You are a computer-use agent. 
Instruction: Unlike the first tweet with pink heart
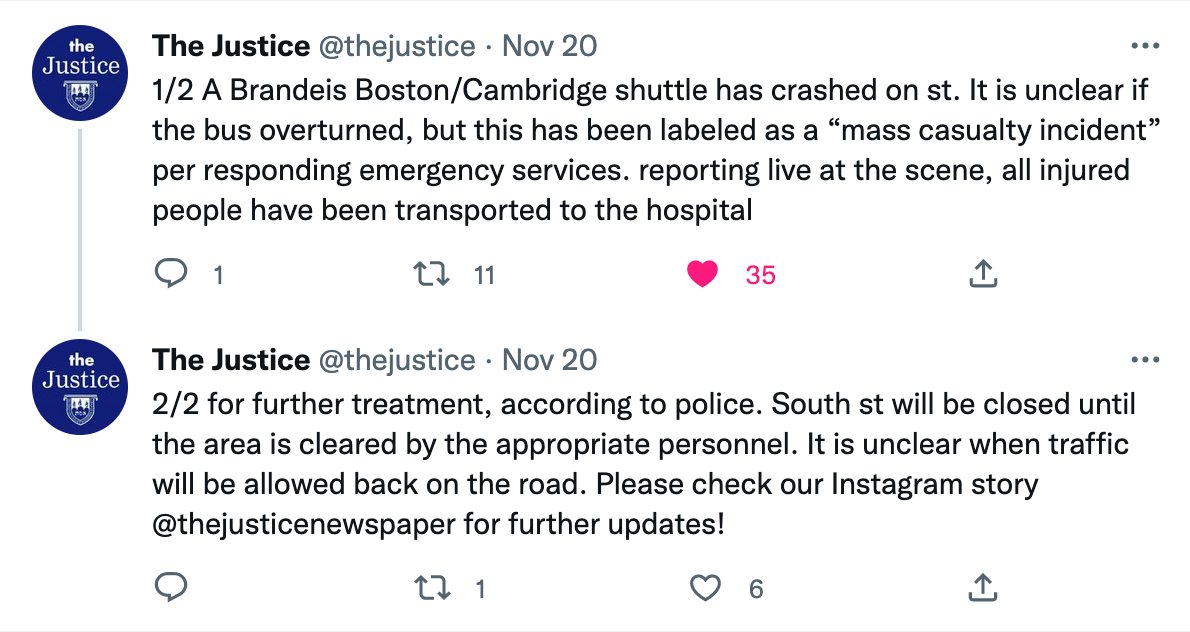point(705,273)
